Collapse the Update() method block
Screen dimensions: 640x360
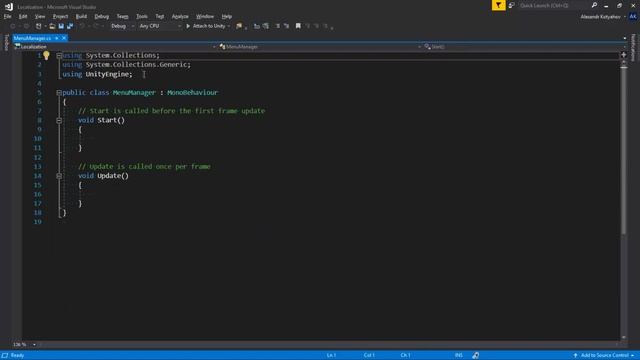59,176
